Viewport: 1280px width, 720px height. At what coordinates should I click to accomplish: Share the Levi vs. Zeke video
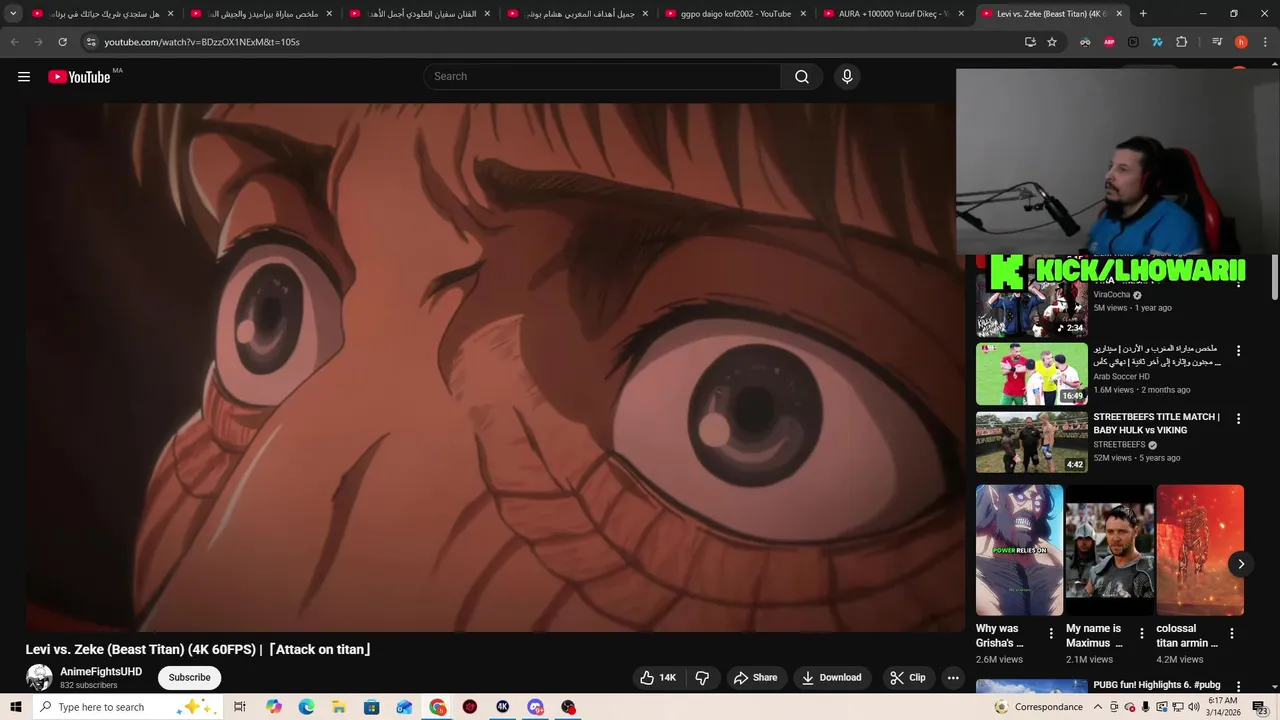click(755, 678)
